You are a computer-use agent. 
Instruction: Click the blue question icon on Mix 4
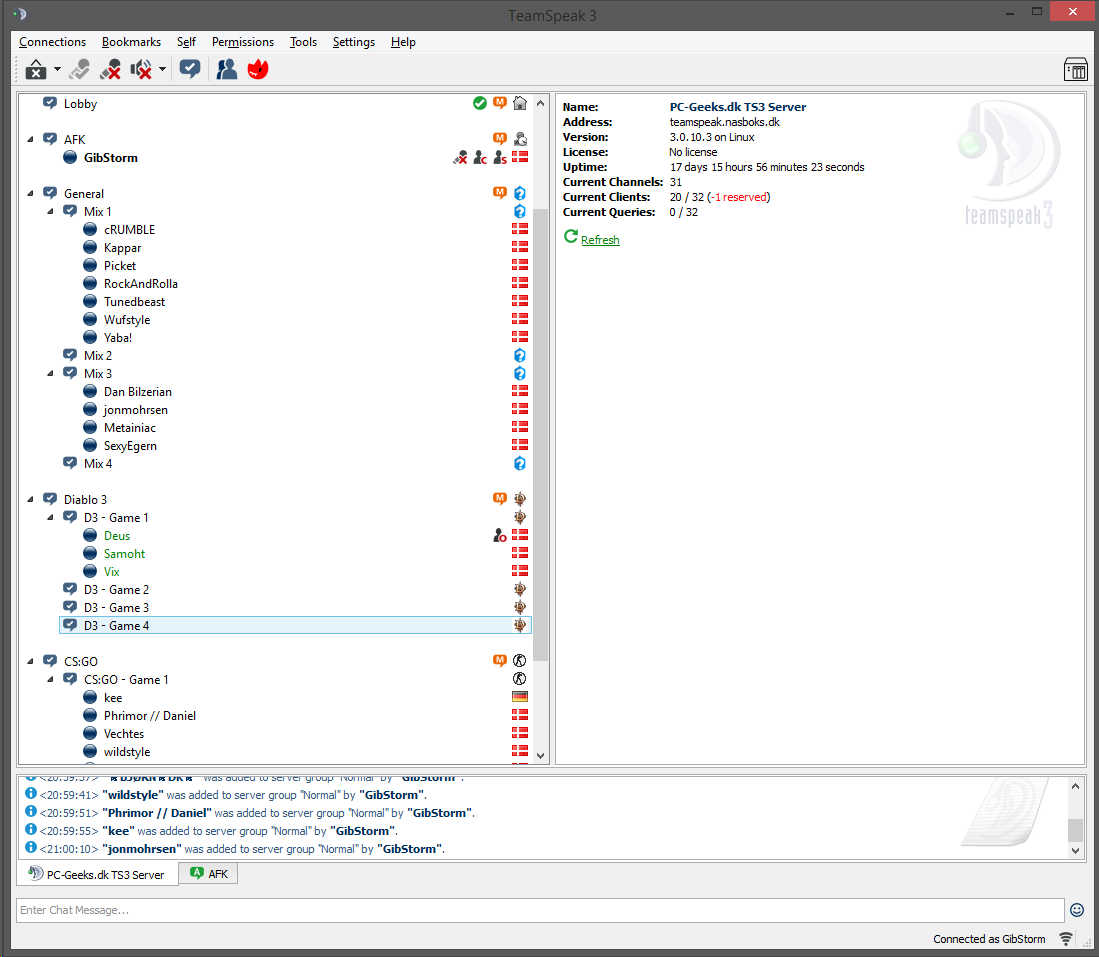point(519,463)
